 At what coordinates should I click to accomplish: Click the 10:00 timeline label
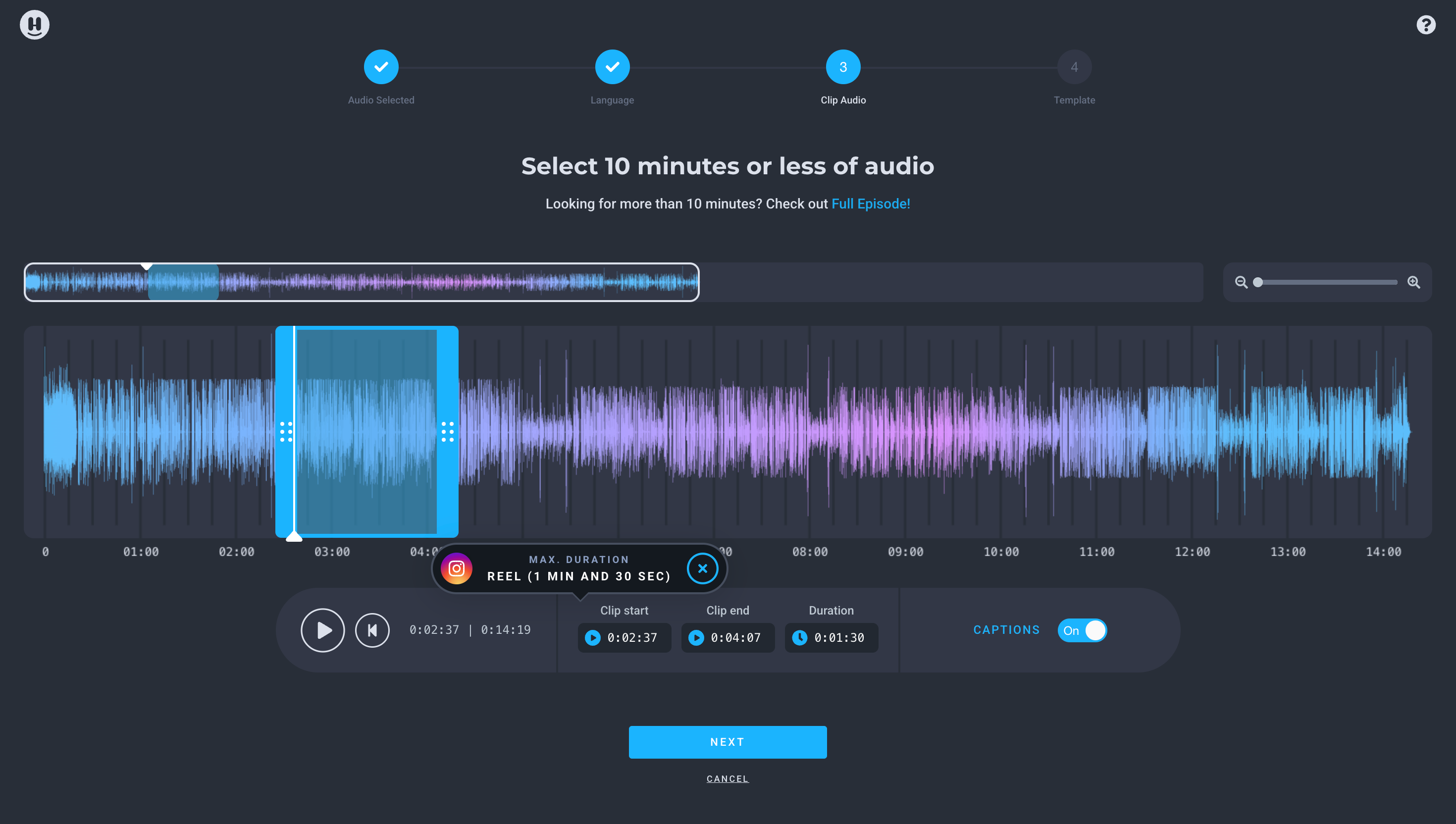pyautogui.click(x=1001, y=552)
